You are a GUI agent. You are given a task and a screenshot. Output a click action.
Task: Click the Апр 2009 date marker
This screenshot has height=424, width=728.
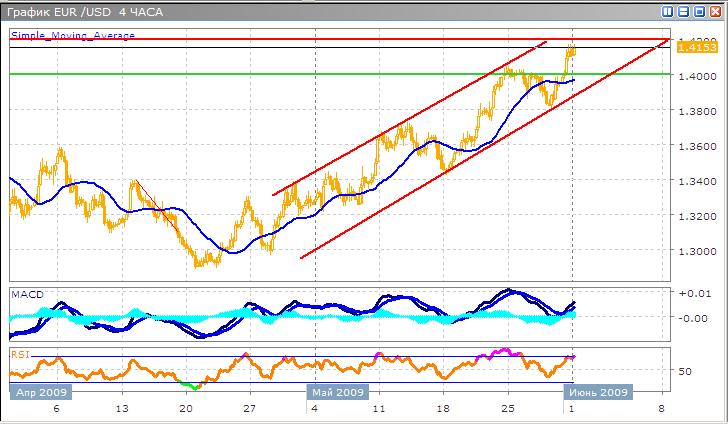[x=42, y=392]
